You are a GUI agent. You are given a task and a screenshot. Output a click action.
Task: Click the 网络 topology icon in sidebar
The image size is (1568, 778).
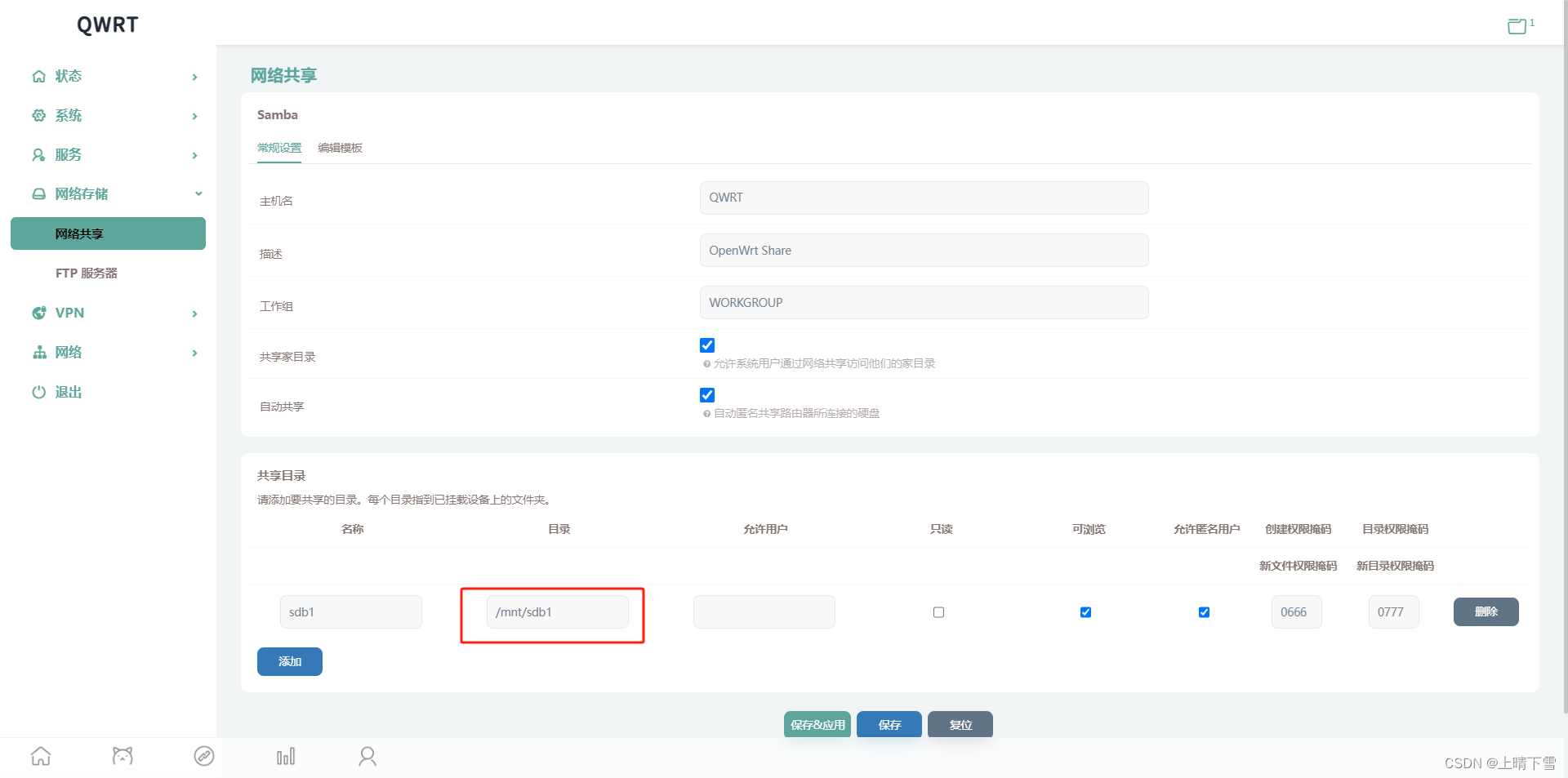tap(38, 352)
